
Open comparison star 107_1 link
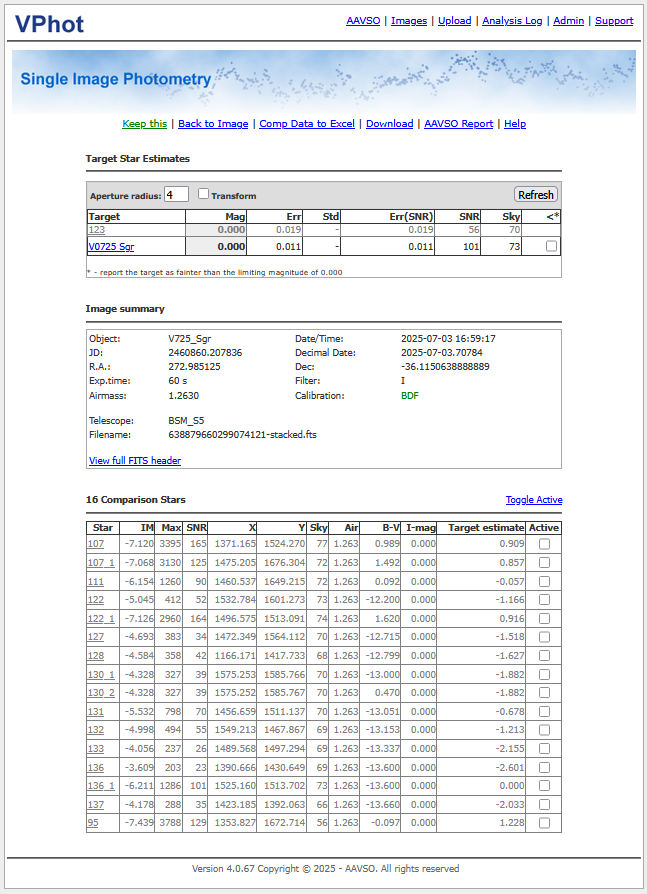(101, 563)
